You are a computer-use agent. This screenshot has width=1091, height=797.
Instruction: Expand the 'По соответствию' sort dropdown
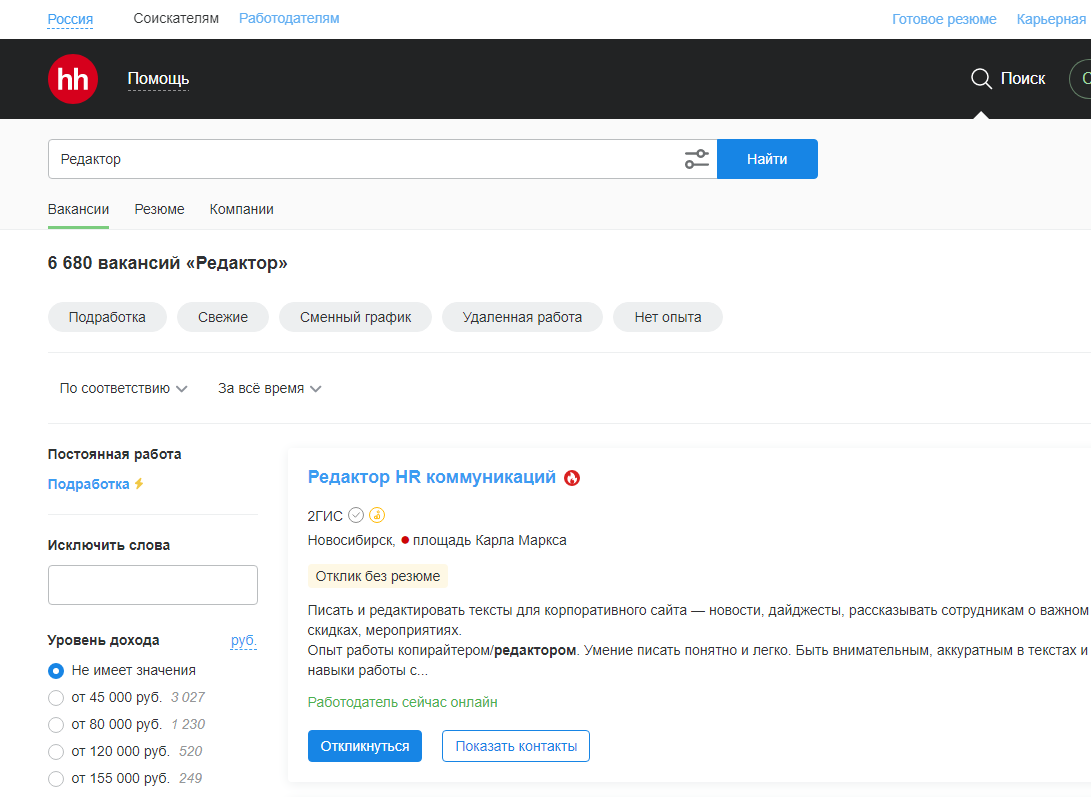coord(123,388)
